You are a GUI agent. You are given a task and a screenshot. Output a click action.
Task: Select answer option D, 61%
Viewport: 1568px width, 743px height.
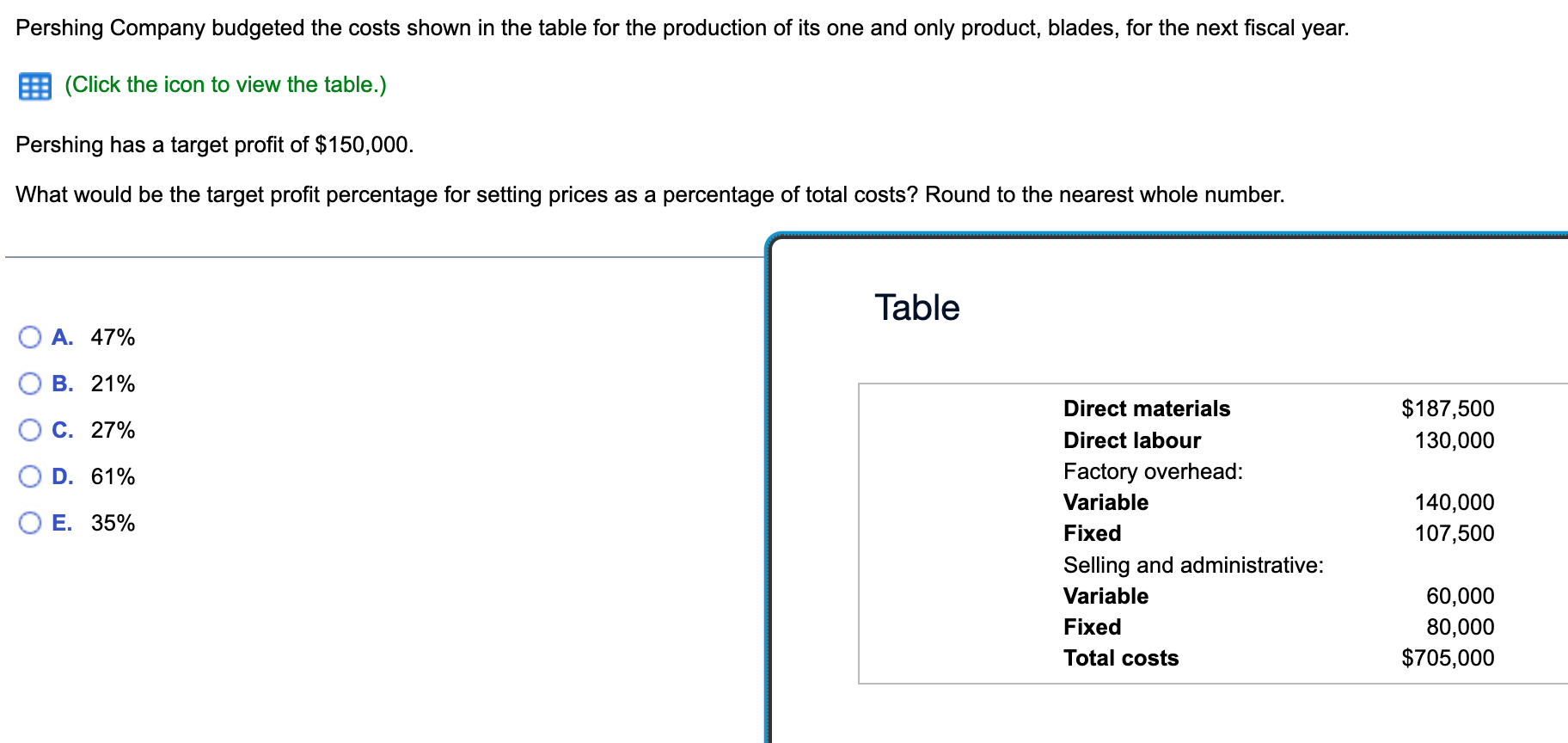click(29, 477)
